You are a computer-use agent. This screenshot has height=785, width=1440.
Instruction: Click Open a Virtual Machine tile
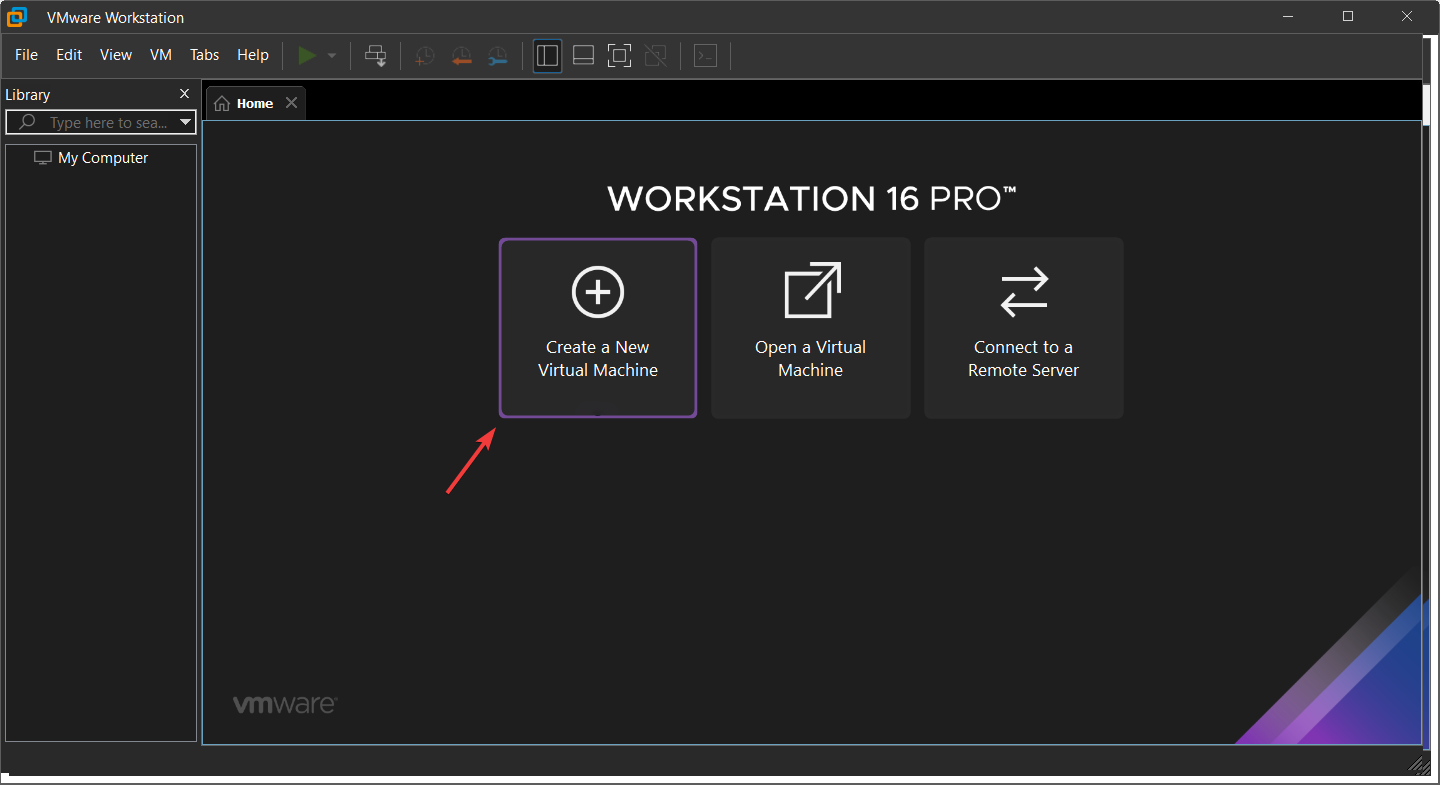coord(811,328)
